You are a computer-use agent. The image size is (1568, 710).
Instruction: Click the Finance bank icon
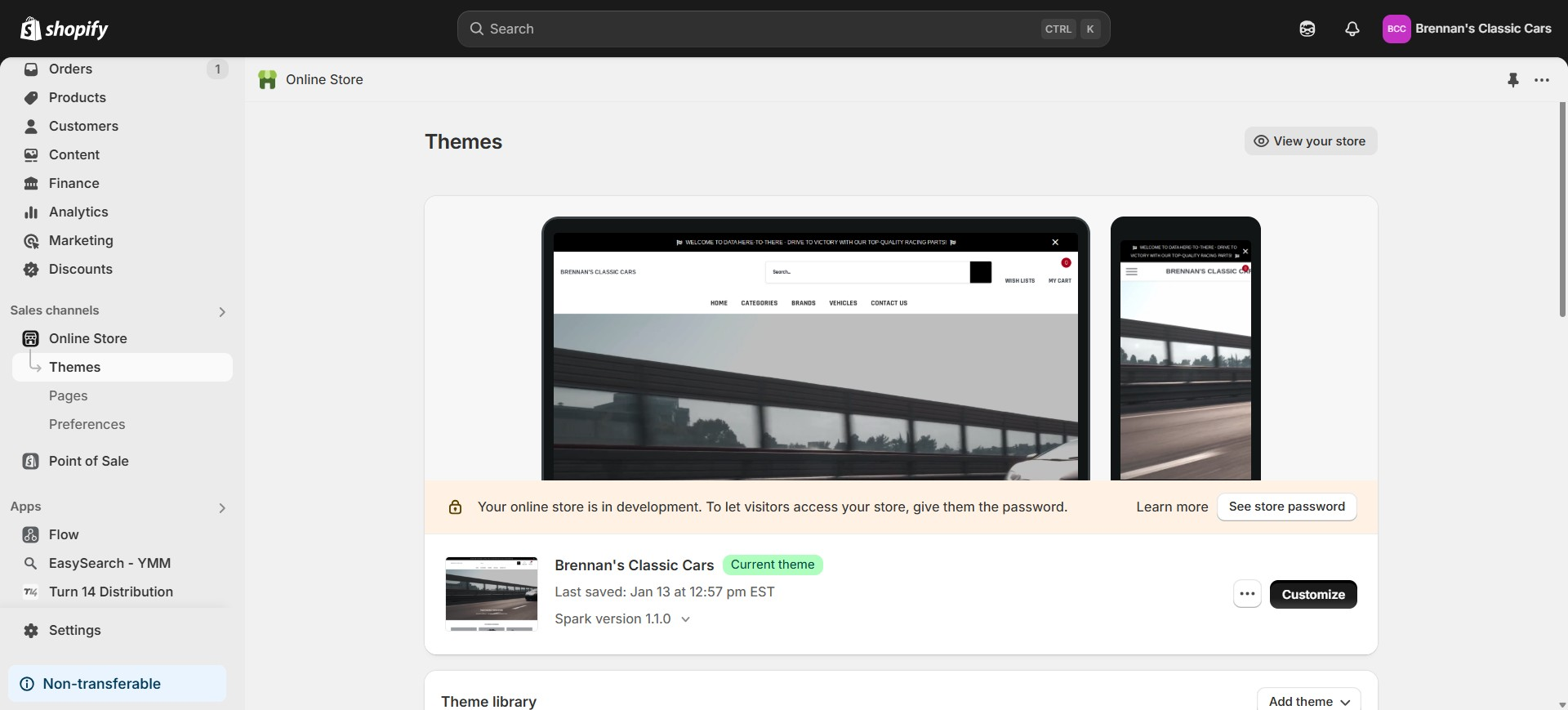31,184
